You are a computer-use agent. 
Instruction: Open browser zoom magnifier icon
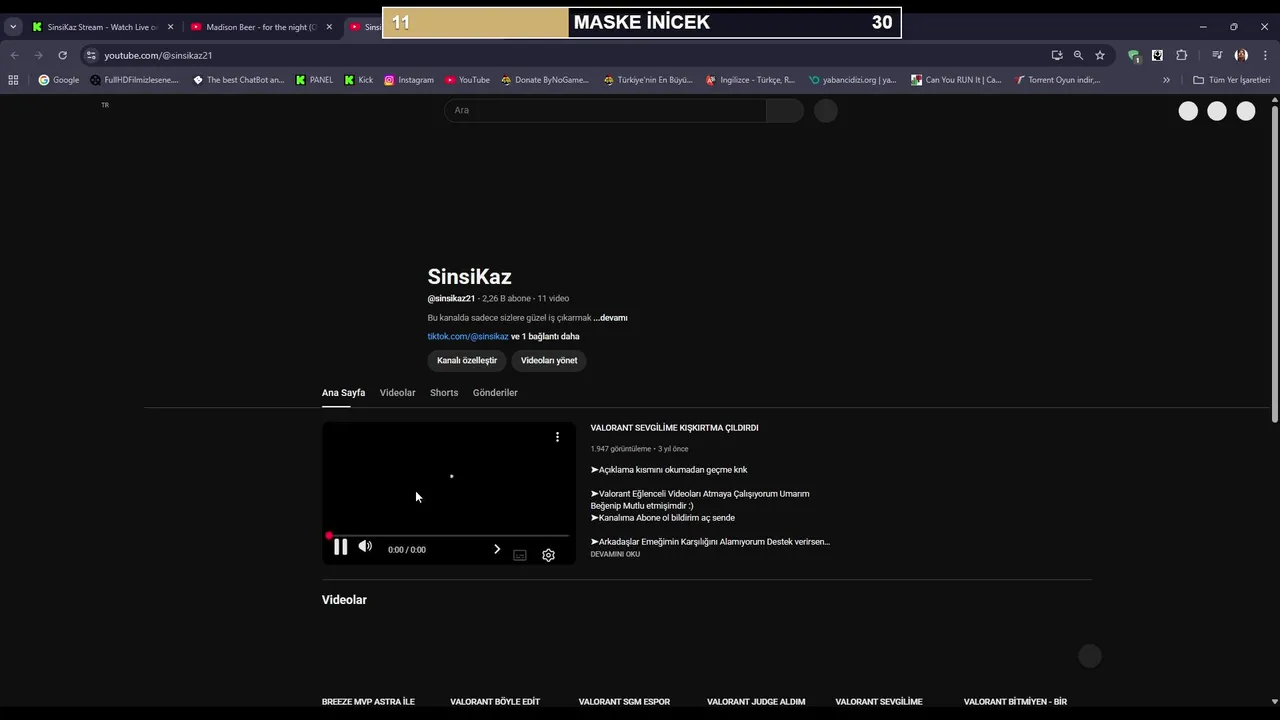tap(1078, 55)
